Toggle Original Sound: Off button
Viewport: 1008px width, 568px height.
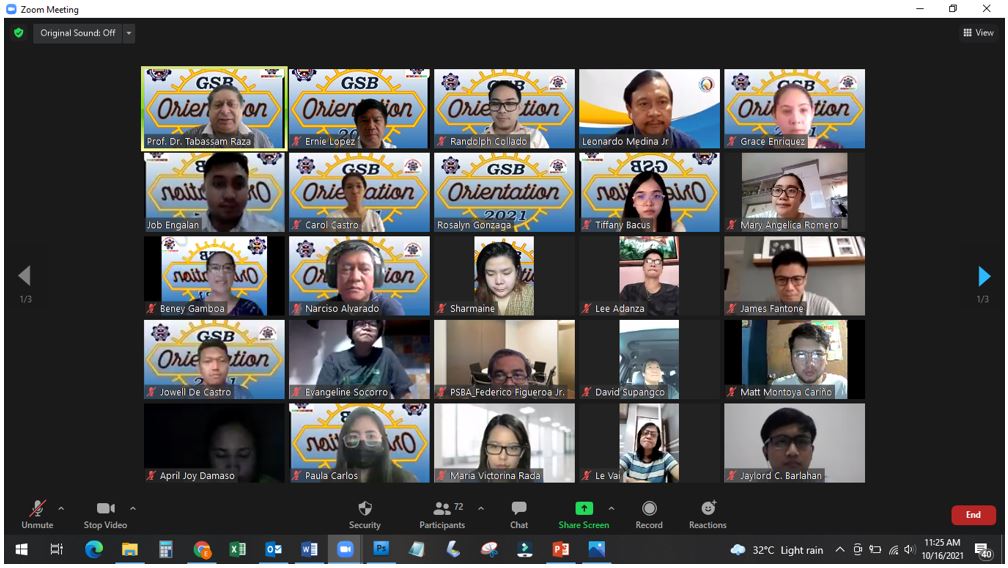click(x=78, y=33)
